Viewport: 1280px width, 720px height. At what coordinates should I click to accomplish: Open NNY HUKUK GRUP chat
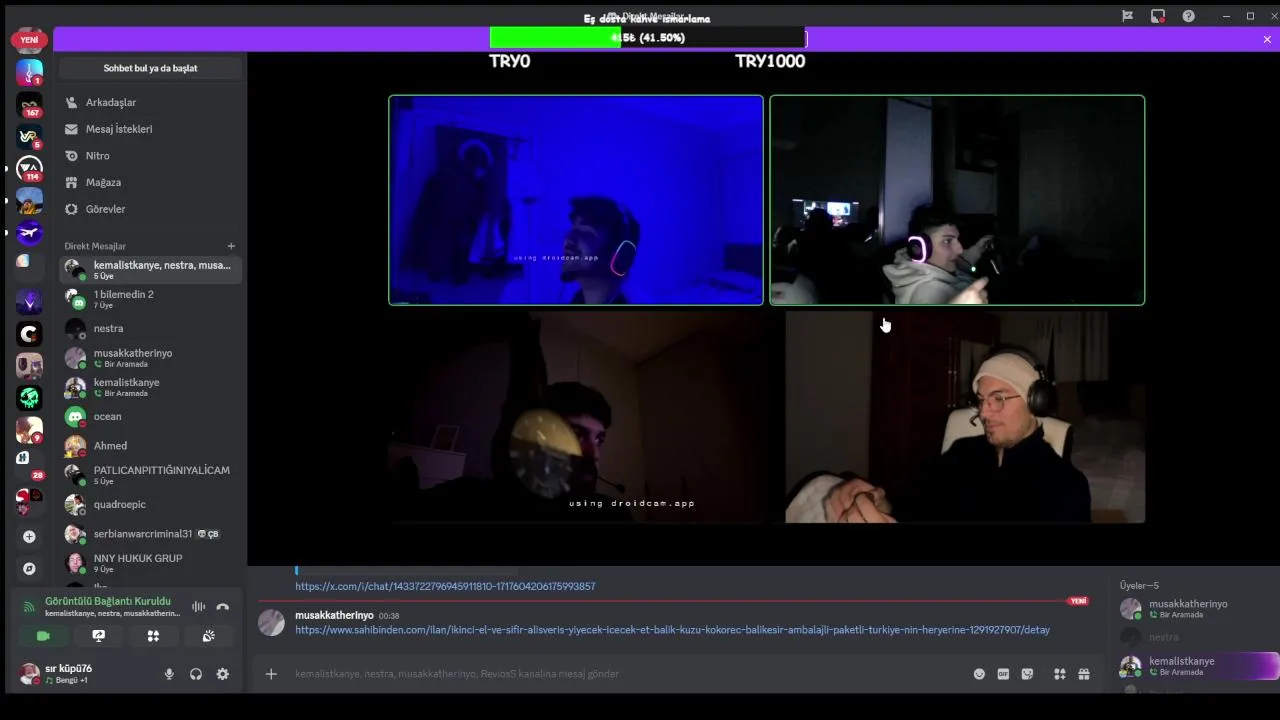pos(150,563)
